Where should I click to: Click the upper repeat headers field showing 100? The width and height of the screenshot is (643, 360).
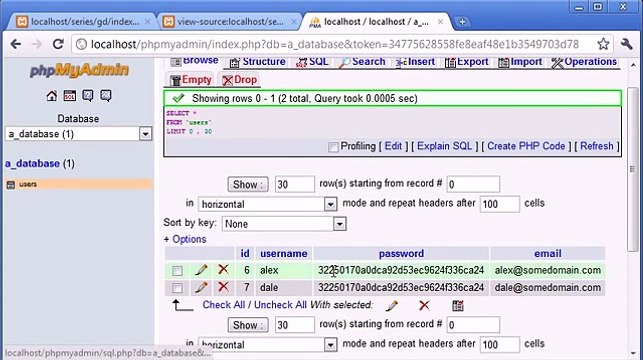tap(499, 204)
